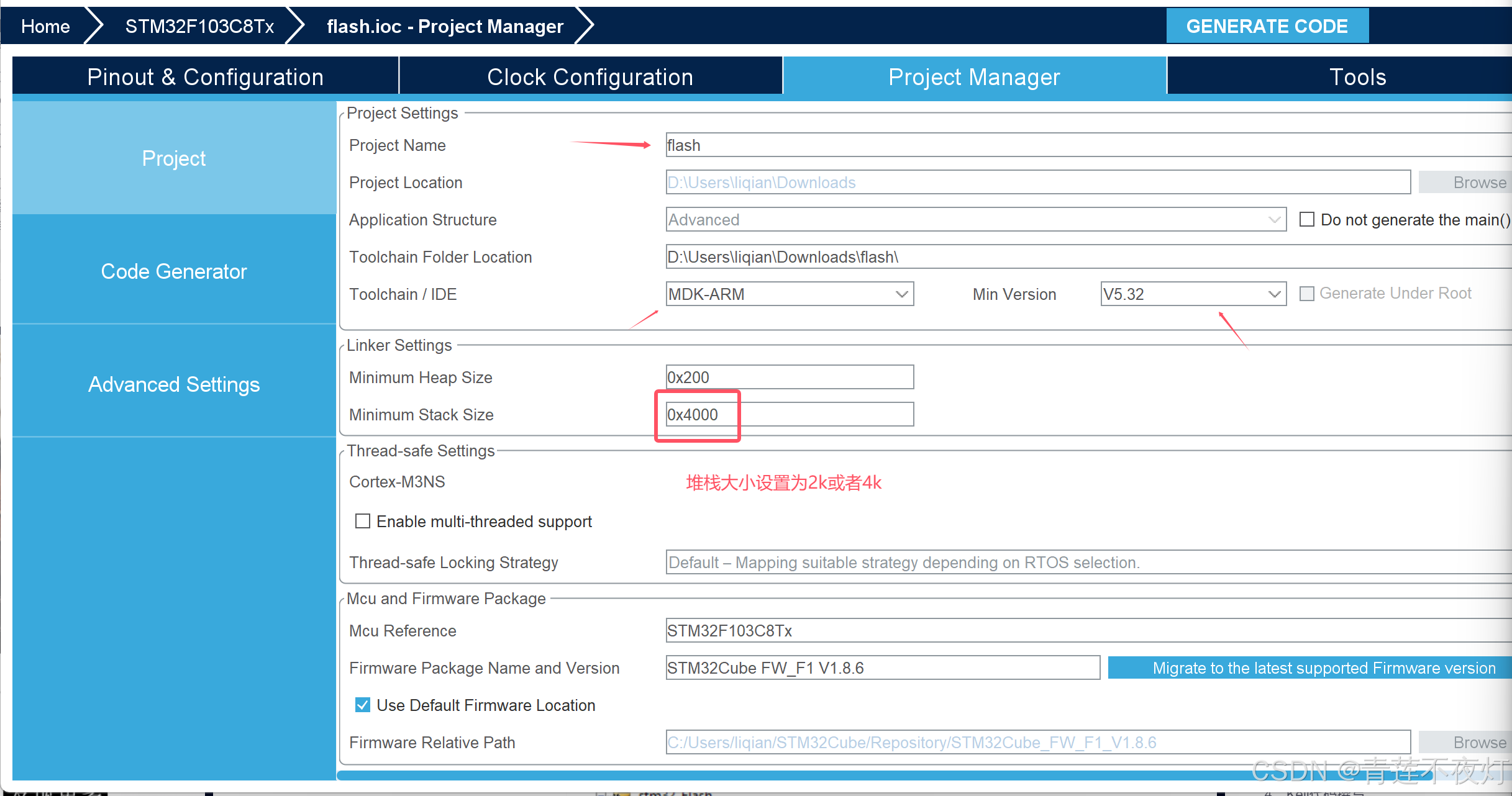Screen dimensions: 1512x796
Task: Select Code Generator in the sidebar
Action: 174,271
